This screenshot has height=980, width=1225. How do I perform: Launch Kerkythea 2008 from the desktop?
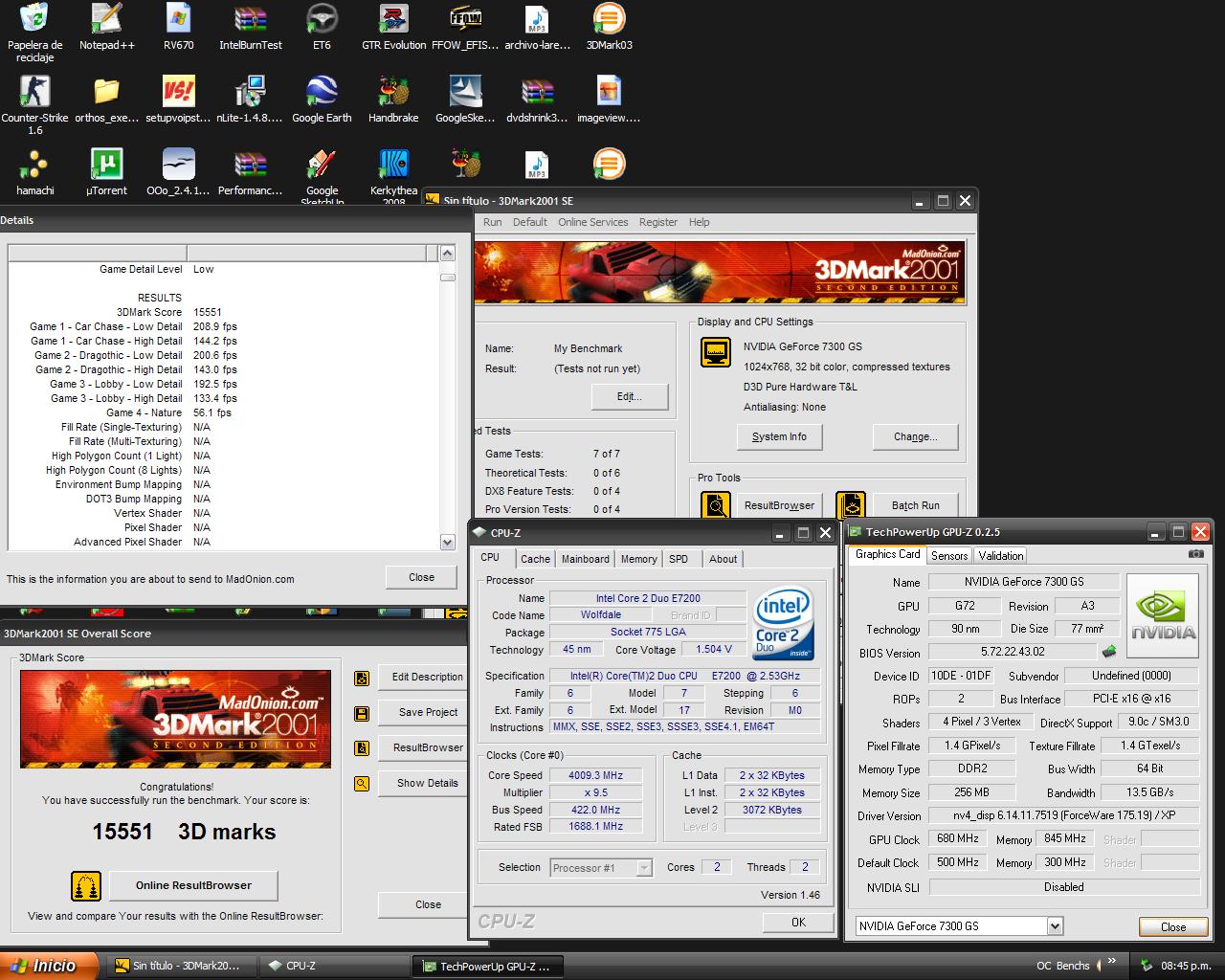coord(393,174)
